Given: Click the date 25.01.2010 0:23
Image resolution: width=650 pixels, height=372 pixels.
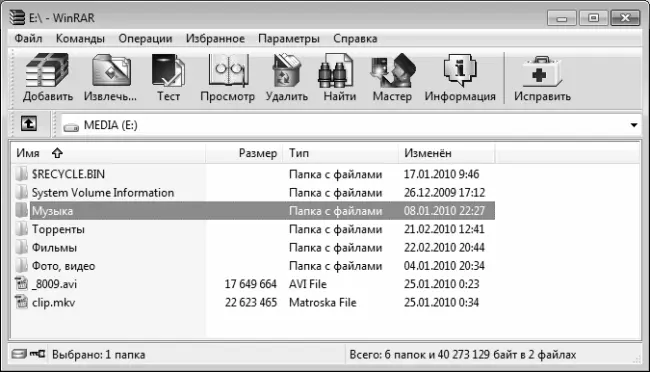Looking at the screenshot, I should coord(441,284).
